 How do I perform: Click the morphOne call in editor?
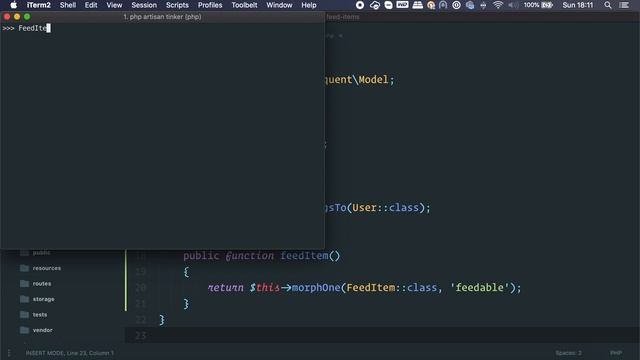coord(316,288)
